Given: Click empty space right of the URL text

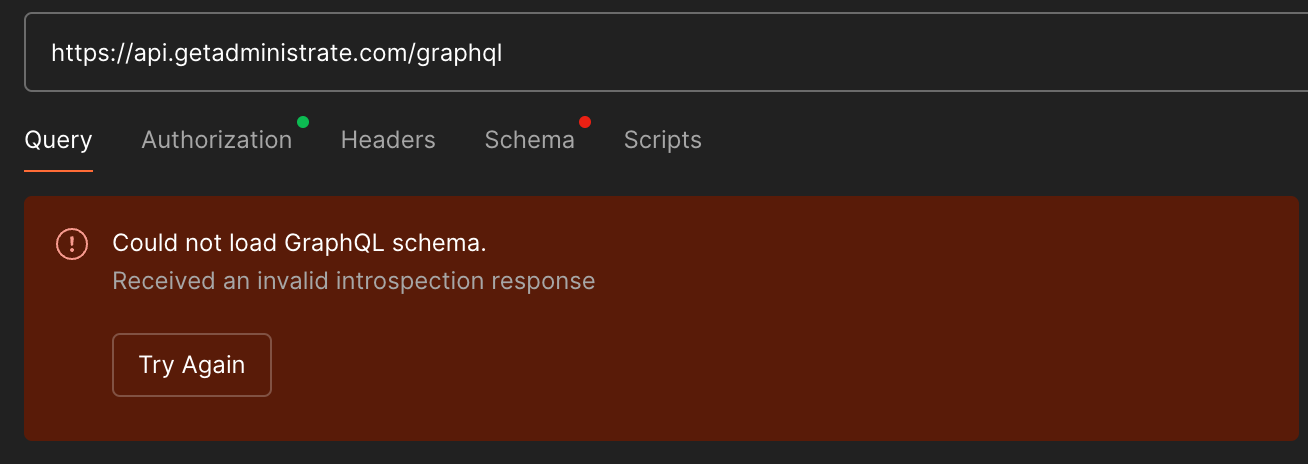Looking at the screenshot, I should coord(900,53).
